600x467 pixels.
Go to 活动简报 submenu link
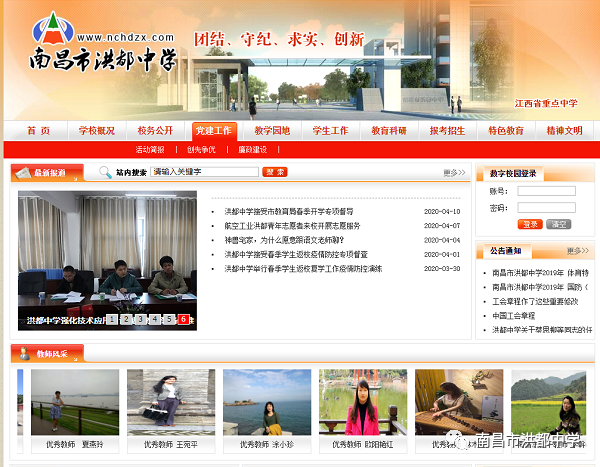coord(150,150)
